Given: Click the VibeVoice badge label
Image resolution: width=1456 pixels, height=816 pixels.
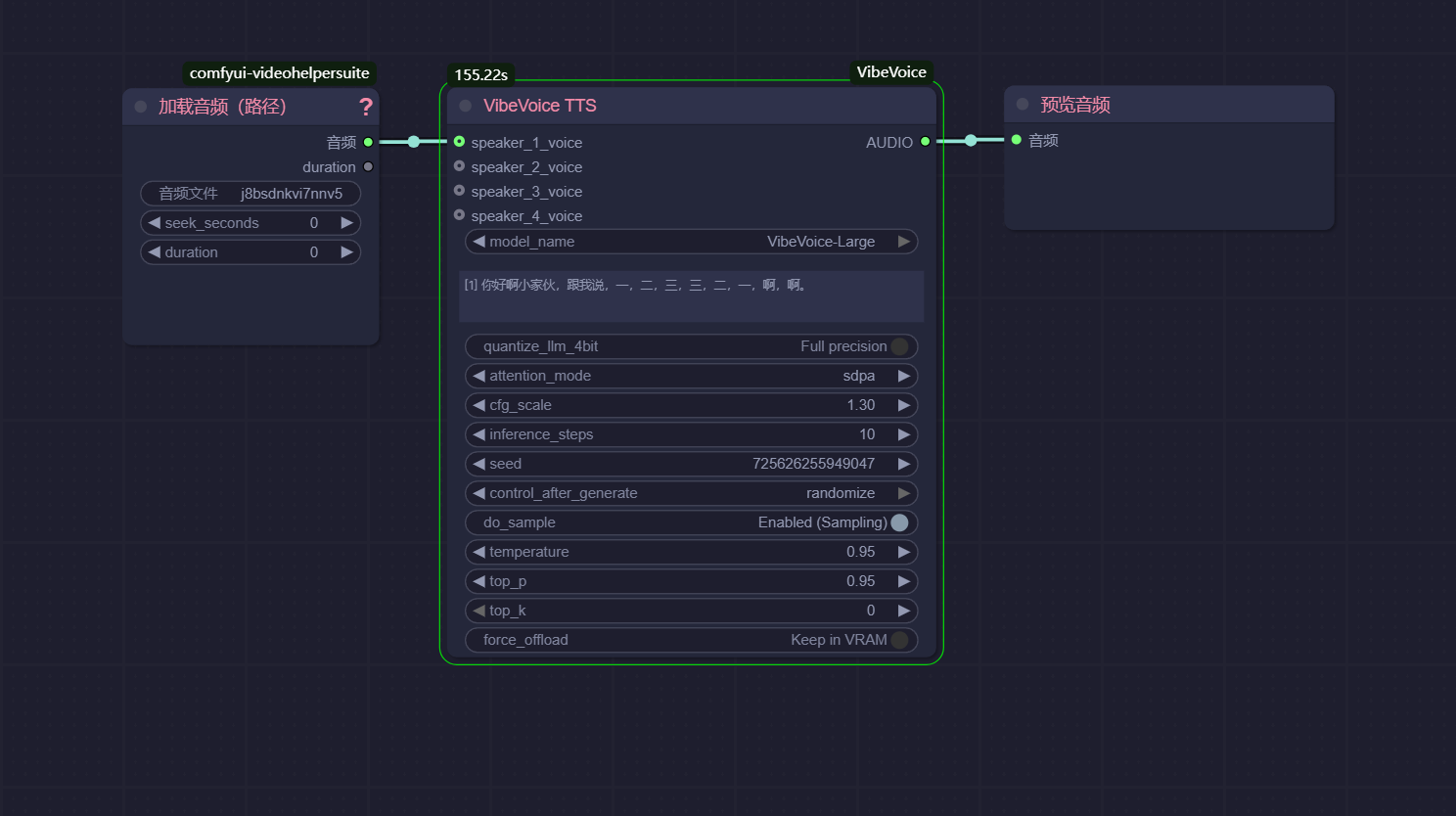Looking at the screenshot, I should [x=890, y=72].
